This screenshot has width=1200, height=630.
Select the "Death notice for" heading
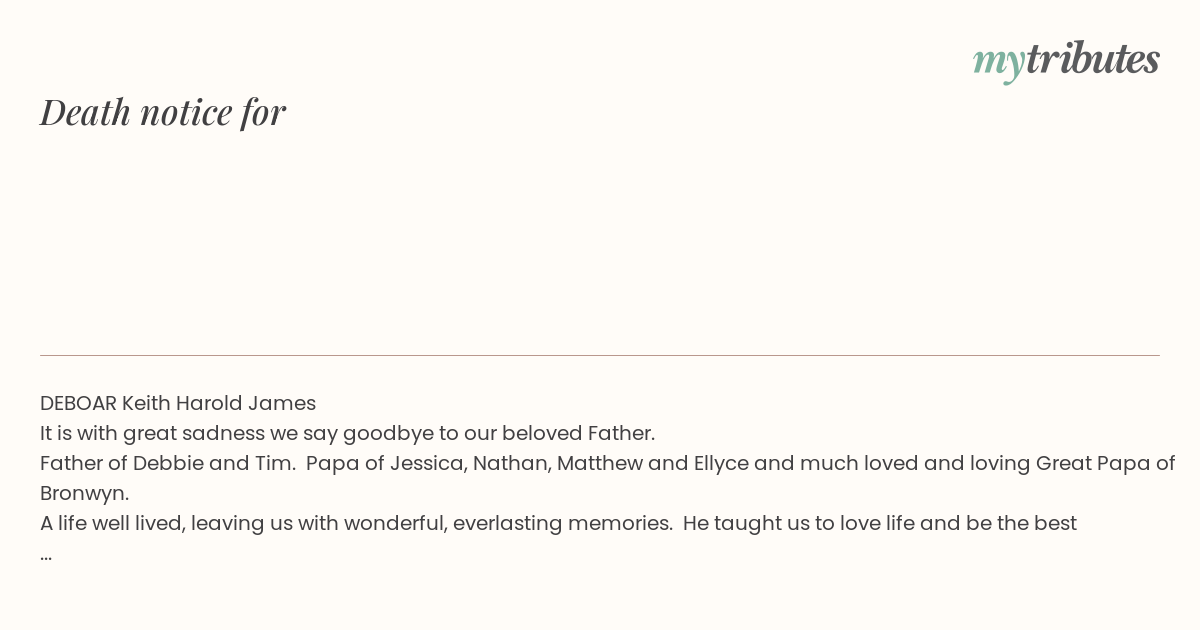coord(163,112)
